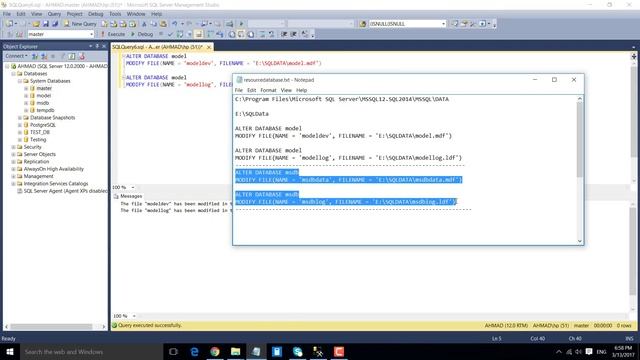This screenshot has width=640, height=360.
Task: Select the master database node
Action: click(44, 88)
